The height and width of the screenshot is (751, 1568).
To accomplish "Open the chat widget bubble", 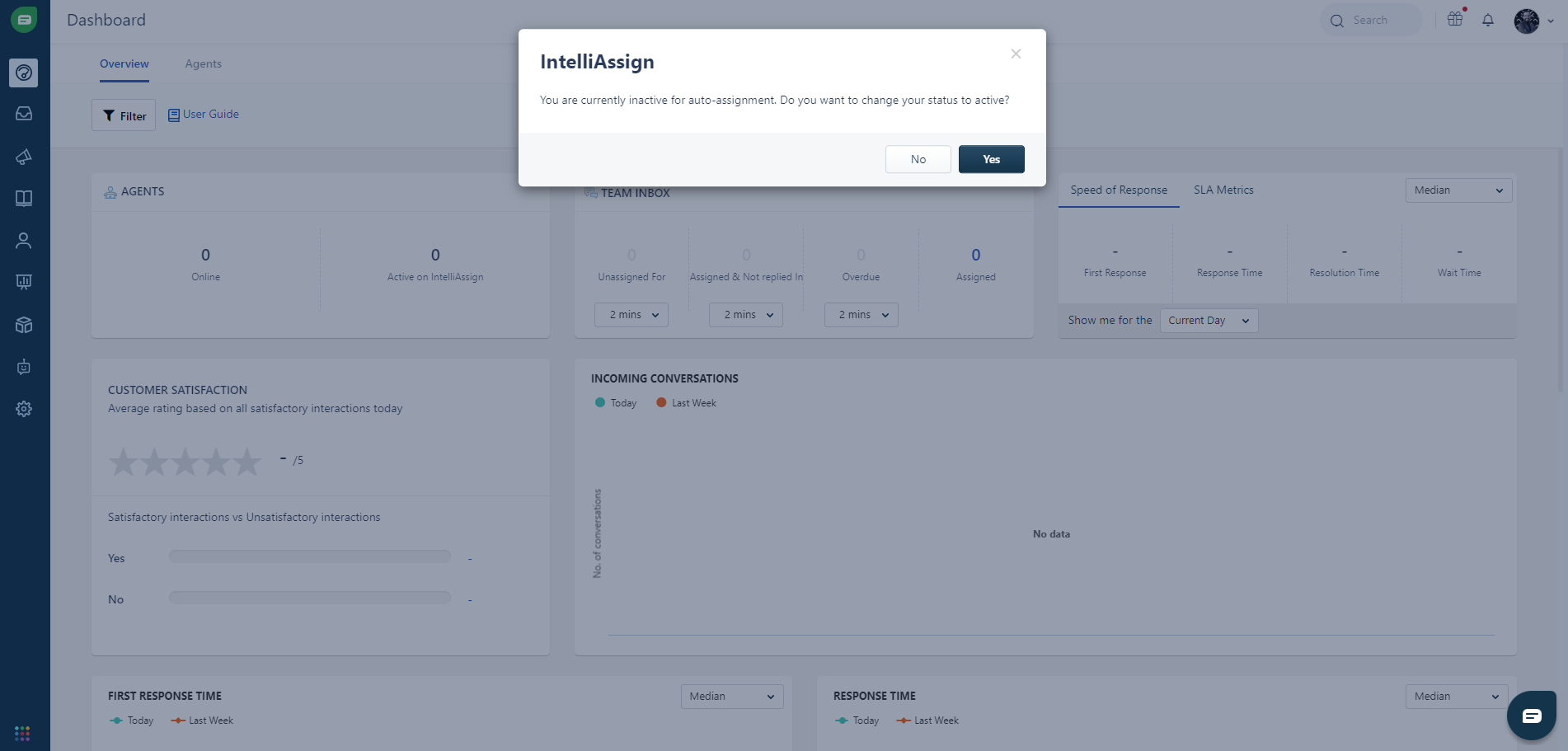I will coord(1532,716).
